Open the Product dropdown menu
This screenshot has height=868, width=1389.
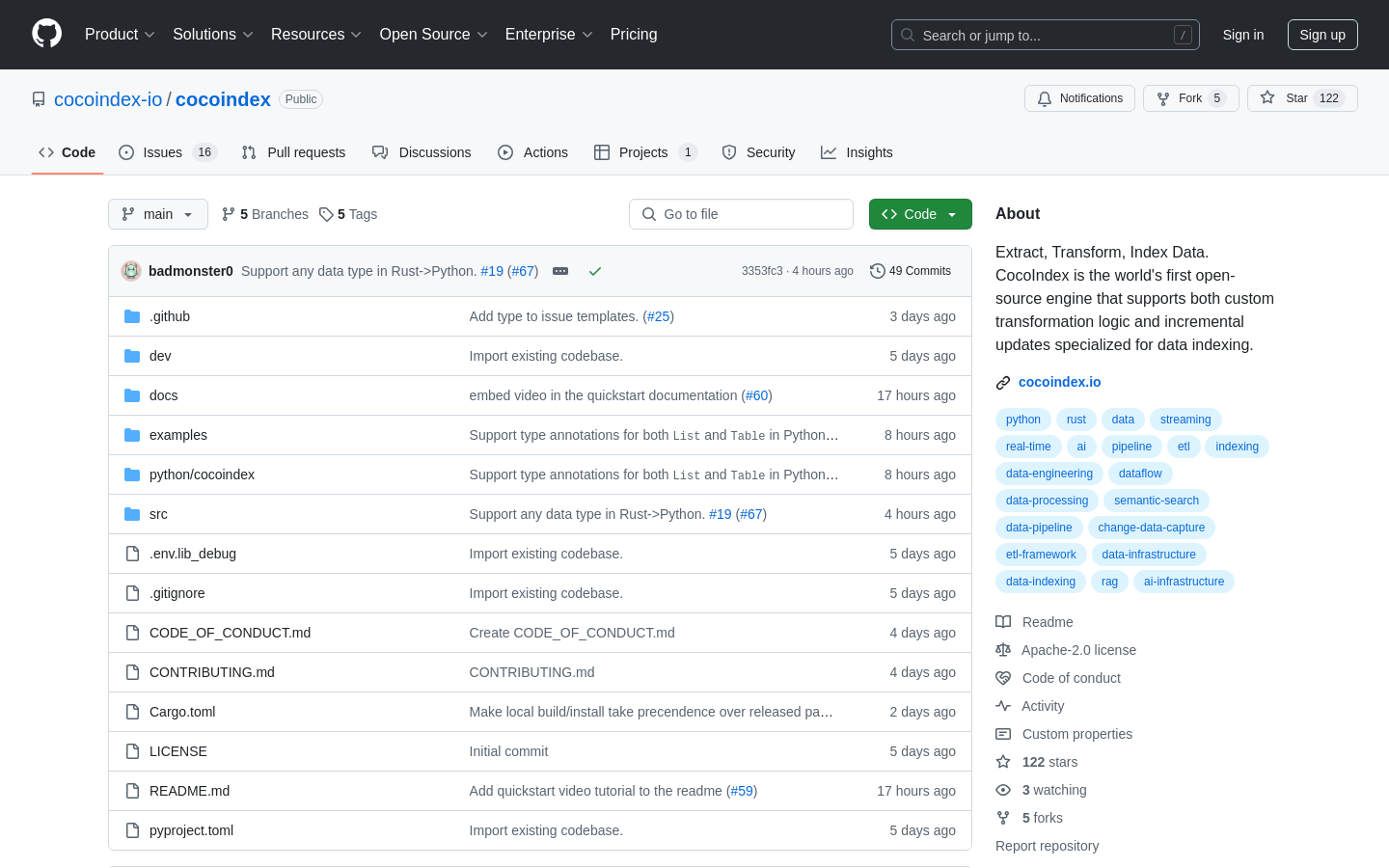click(120, 34)
